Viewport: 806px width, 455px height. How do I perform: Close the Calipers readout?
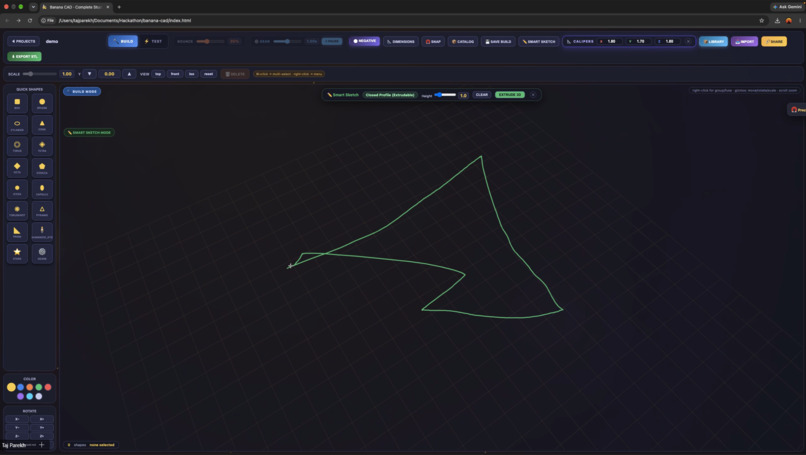688,41
